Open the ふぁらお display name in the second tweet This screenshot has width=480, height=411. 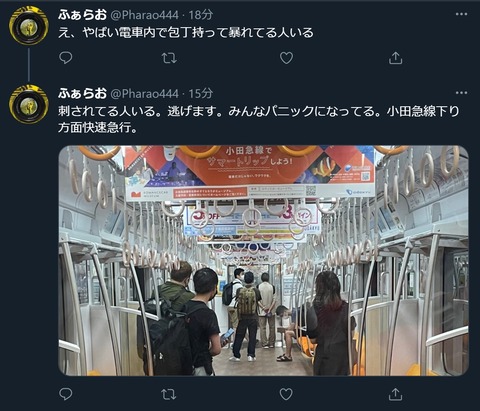pyautogui.click(x=82, y=93)
